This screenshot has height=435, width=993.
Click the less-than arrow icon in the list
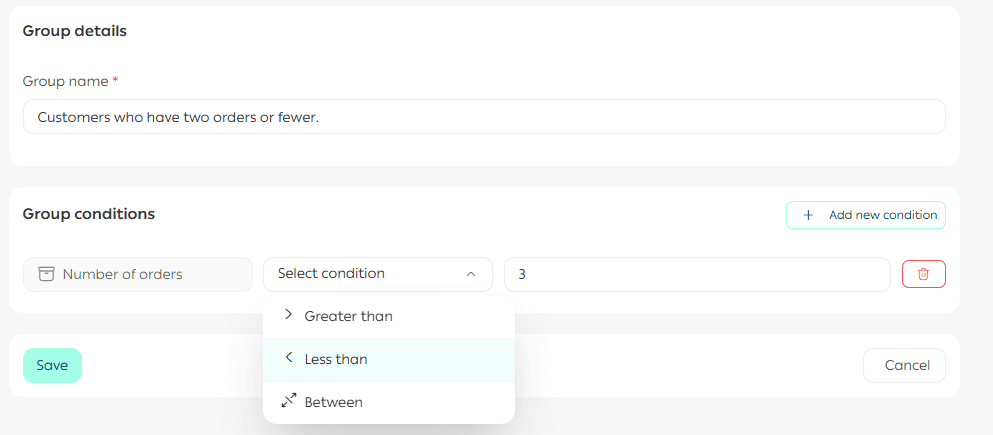pyautogui.click(x=288, y=358)
